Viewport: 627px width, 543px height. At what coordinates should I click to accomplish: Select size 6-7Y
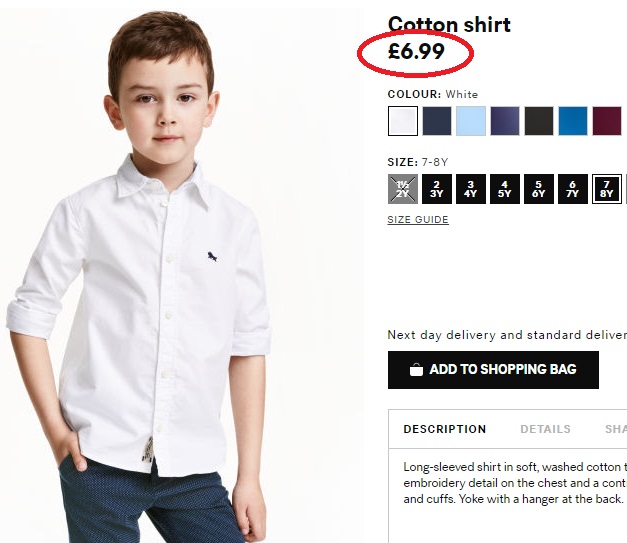point(573,189)
